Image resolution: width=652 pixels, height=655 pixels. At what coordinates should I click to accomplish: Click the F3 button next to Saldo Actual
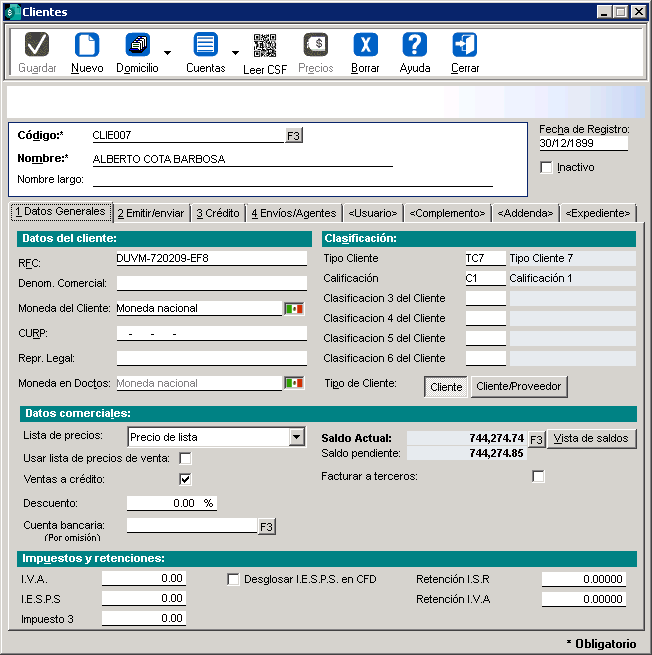click(x=536, y=439)
